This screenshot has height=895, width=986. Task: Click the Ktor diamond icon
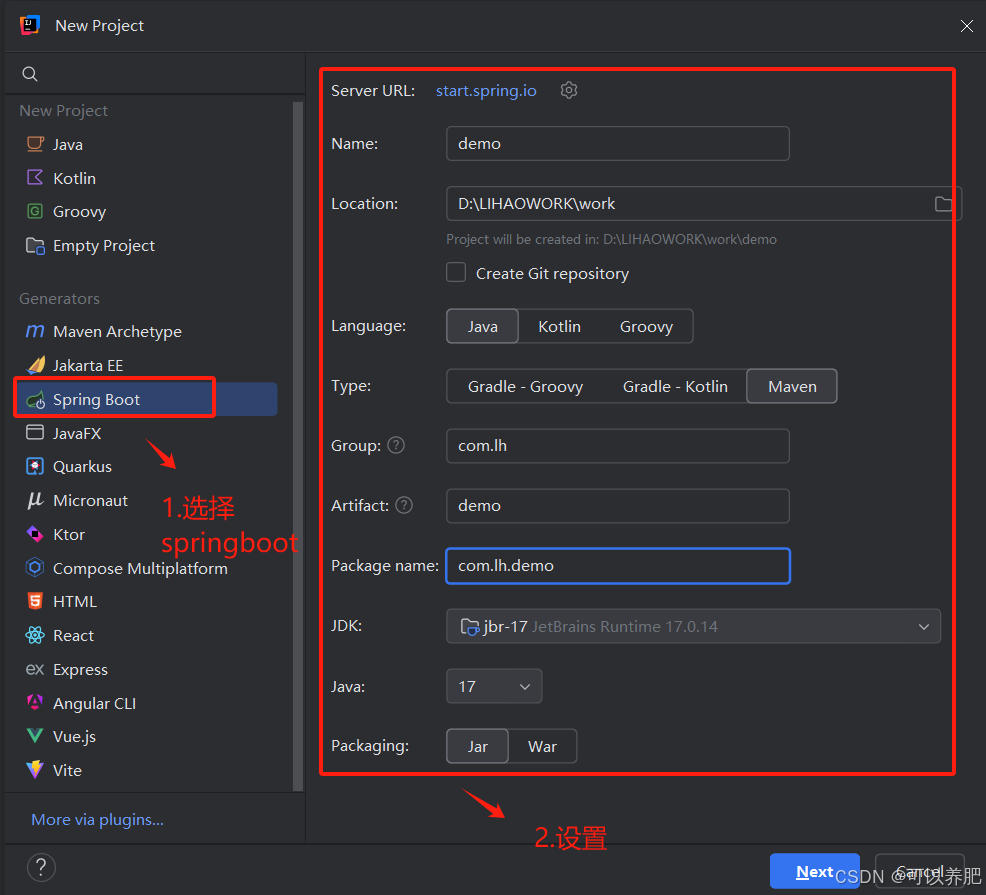pos(35,534)
